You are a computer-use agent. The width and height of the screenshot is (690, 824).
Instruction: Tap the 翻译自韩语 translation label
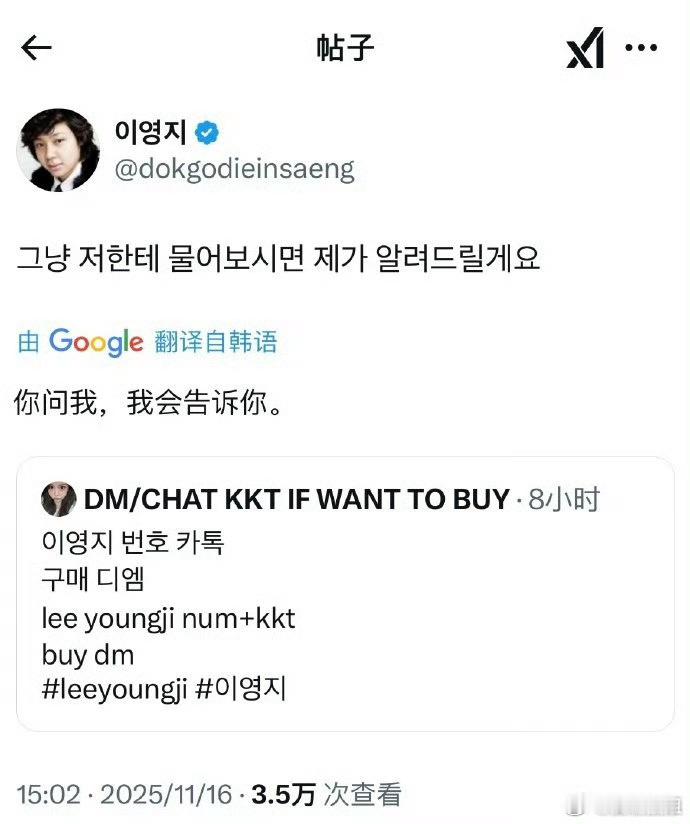(215, 342)
